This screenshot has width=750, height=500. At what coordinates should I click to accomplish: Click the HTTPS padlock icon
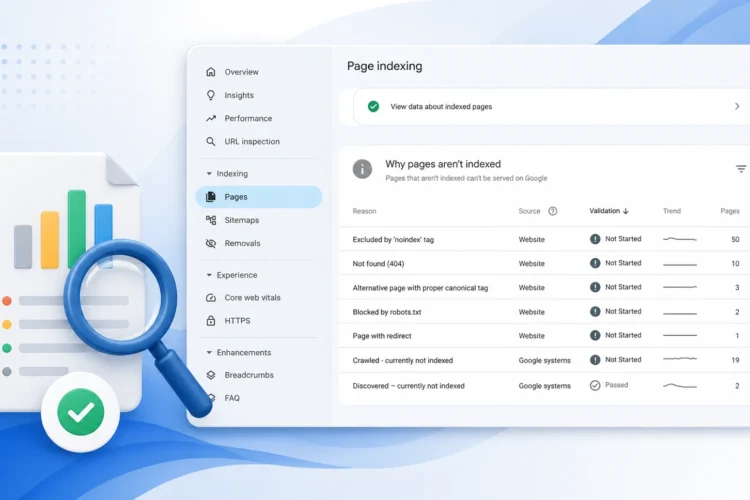[x=211, y=321]
